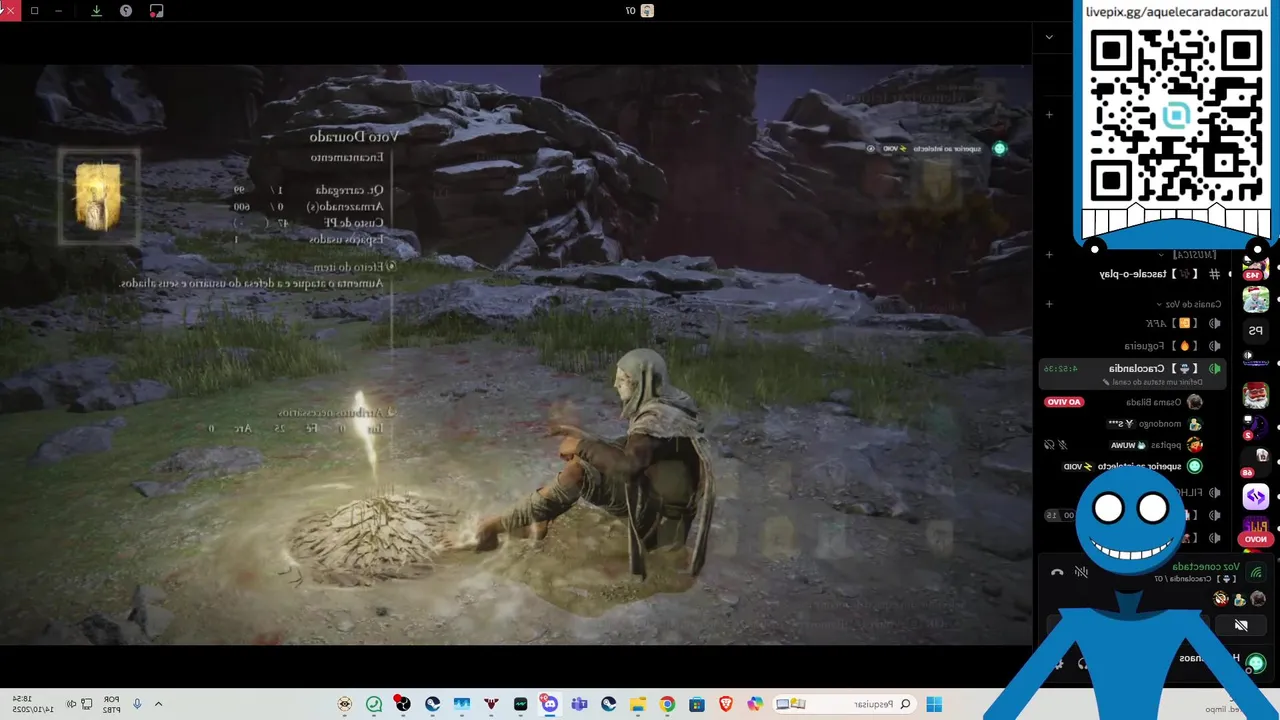
Task: Click the round gray icon in title bar
Action: 126,10
